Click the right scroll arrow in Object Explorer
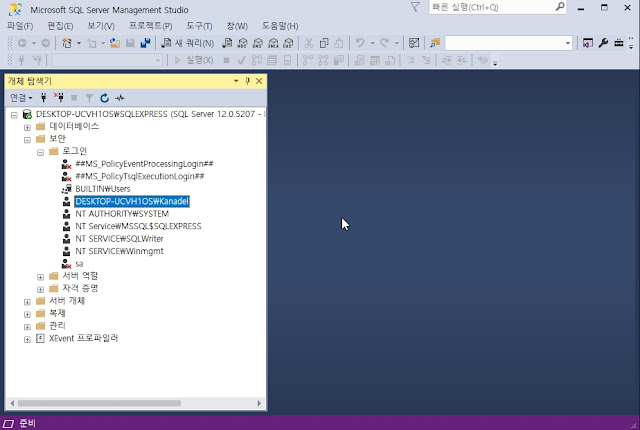The height and width of the screenshot is (430, 640). coord(259,403)
